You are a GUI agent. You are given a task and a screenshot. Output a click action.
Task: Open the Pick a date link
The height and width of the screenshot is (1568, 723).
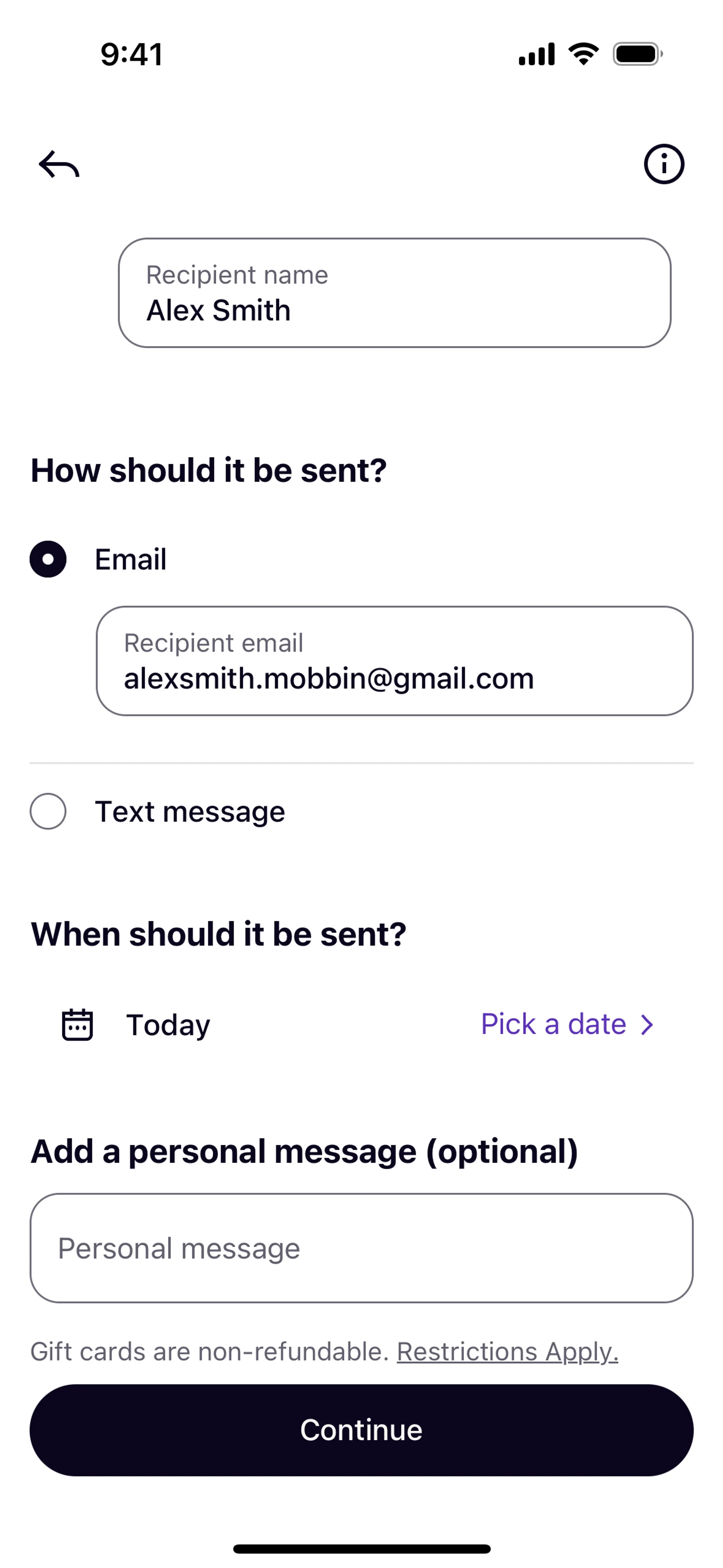coord(553,1024)
